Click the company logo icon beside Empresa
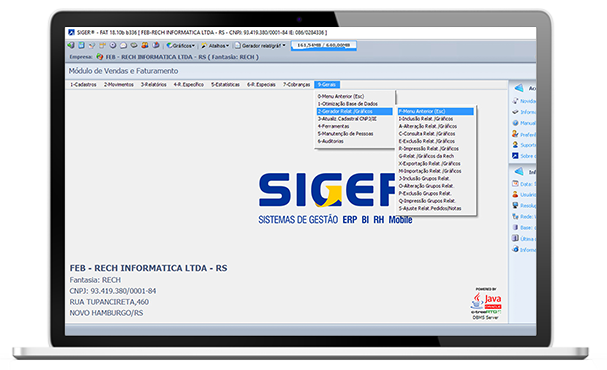Viewport: 607px width, 370px height. click(x=100, y=57)
